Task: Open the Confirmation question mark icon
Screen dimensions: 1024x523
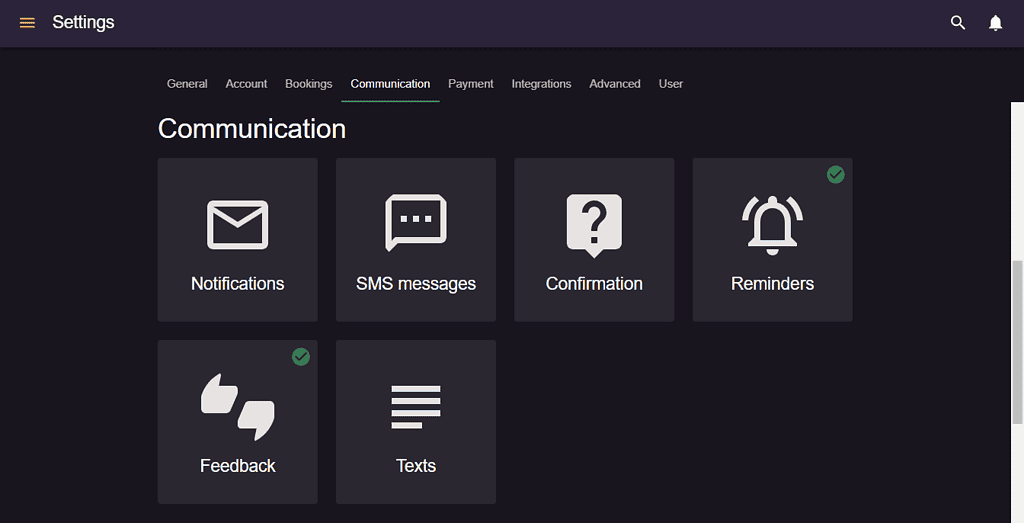Action: pyautogui.click(x=594, y=225)
